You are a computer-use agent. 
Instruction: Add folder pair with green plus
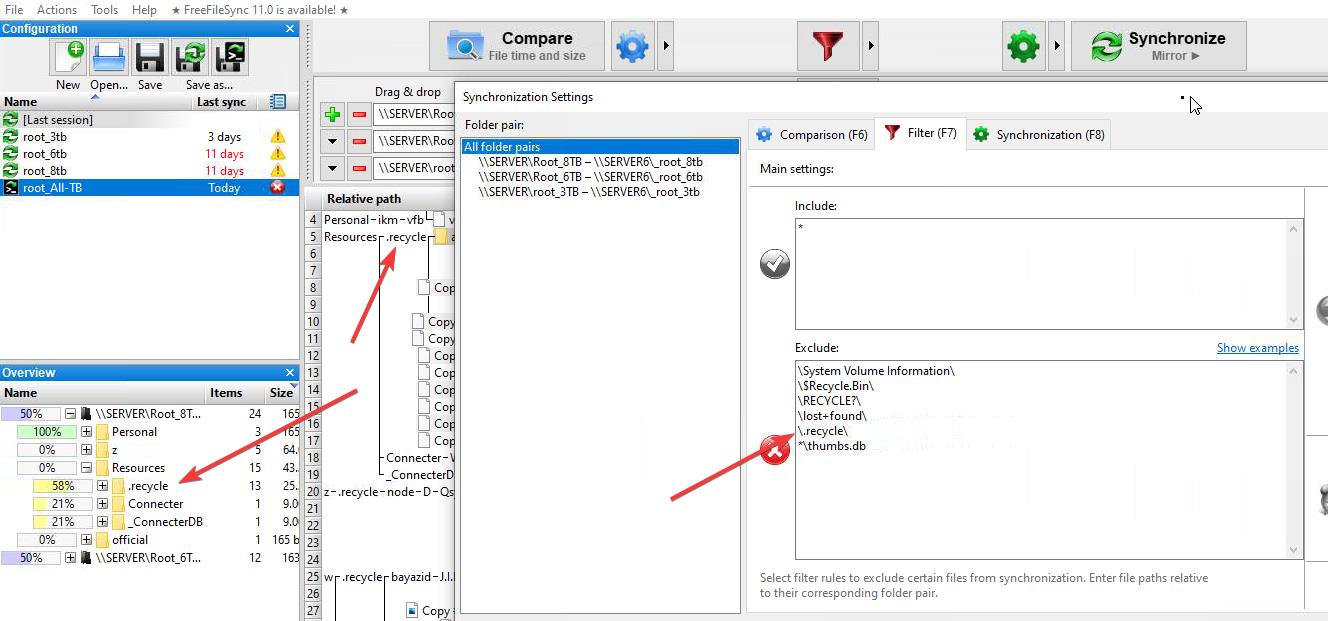click(x=332, y=114)
